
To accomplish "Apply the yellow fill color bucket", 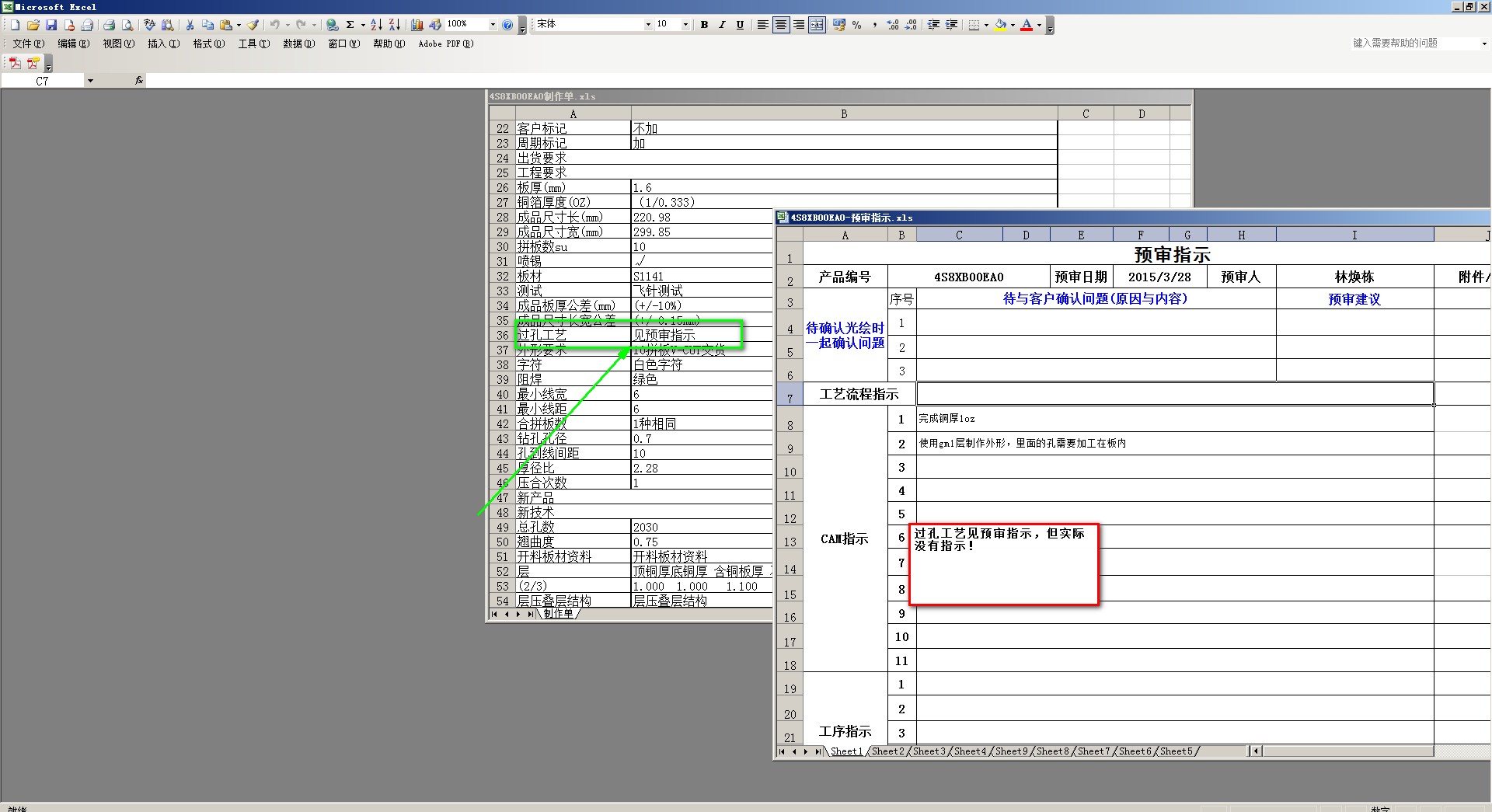I will coord(1001,25).
